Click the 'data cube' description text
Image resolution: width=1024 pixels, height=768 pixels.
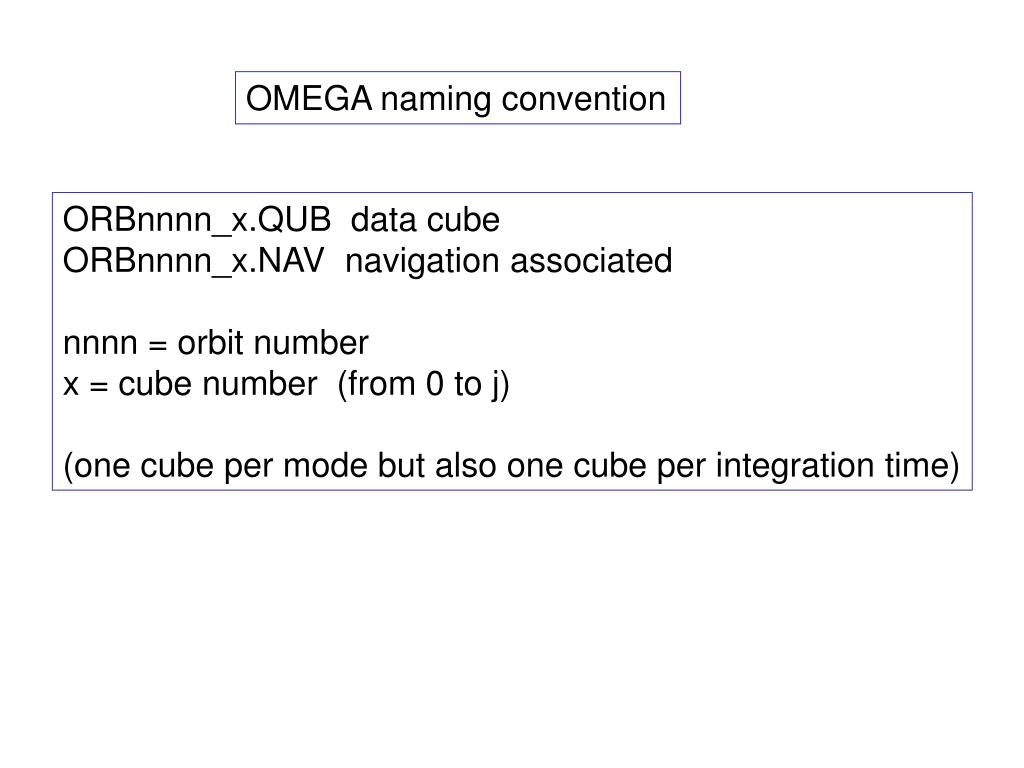[425, 219]
